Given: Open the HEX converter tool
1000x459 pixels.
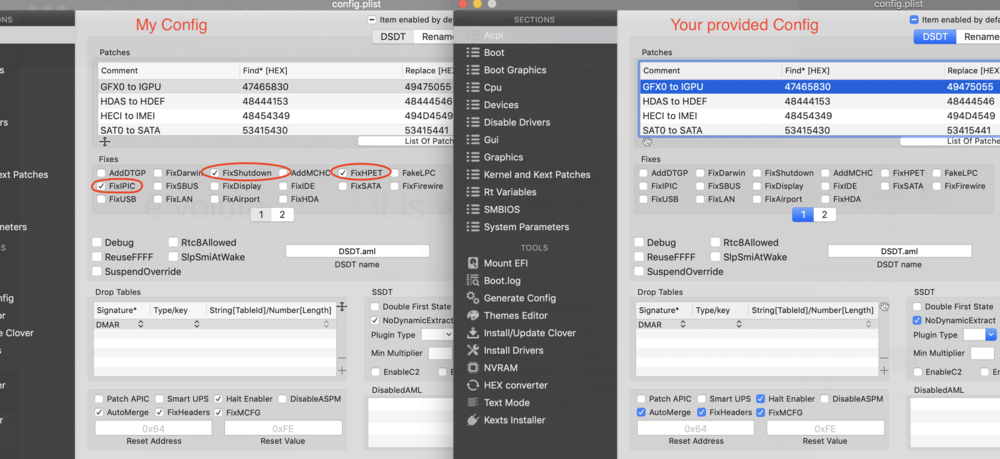Looking at the screenshot, I should point(515,385).
